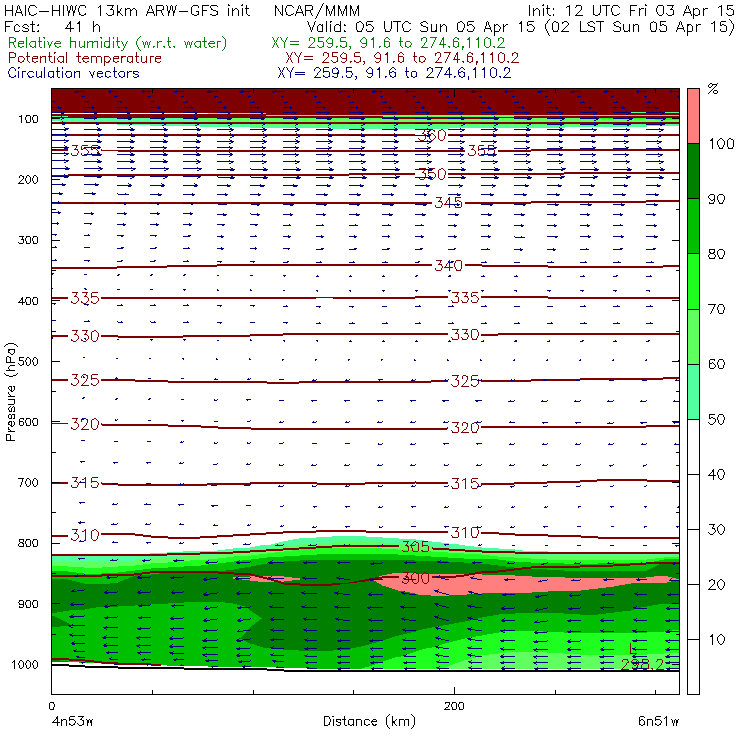Click the blue 'Circulation vectors' legend label
This screenshot has width=740, height=740.
pyautogui.click(x=74, y=73)
